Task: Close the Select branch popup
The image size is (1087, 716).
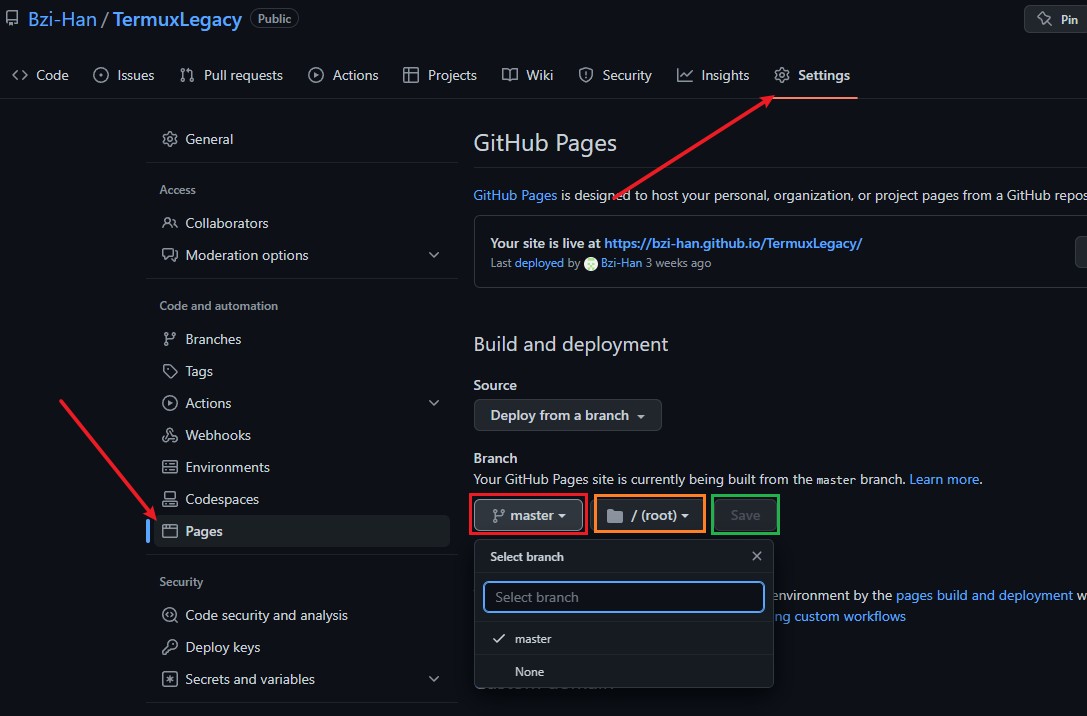Action: pos(757,556)
